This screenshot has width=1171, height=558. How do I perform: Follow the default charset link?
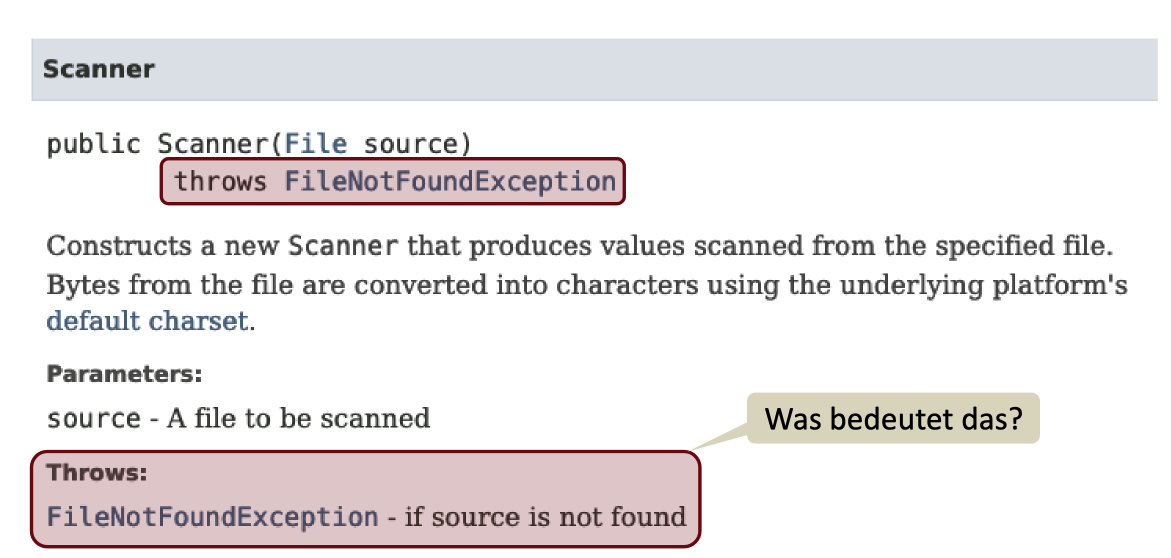146,322
